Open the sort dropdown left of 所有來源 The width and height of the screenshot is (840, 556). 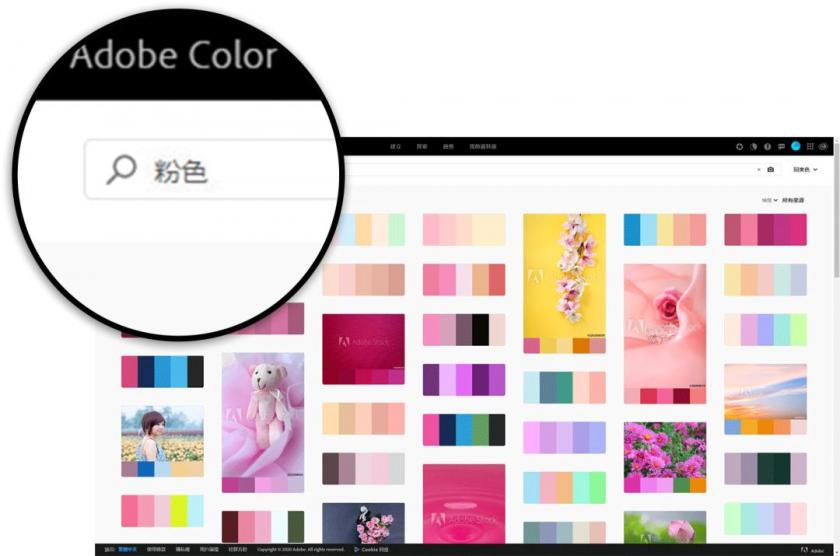[x=768, y=200]
